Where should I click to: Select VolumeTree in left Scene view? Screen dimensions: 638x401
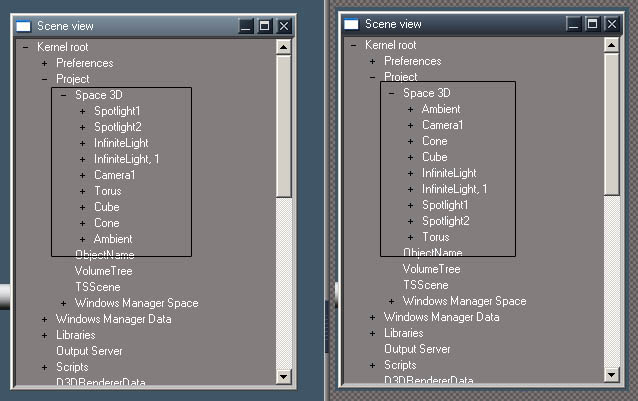coord(104,271)
